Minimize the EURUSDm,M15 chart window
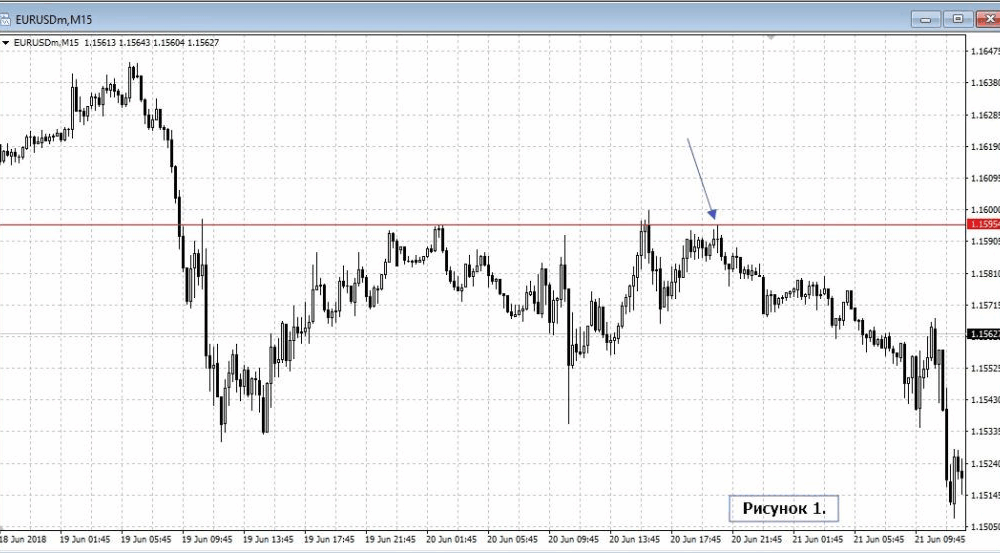This screenshot has width=1000, height=553. pos(925,19)
